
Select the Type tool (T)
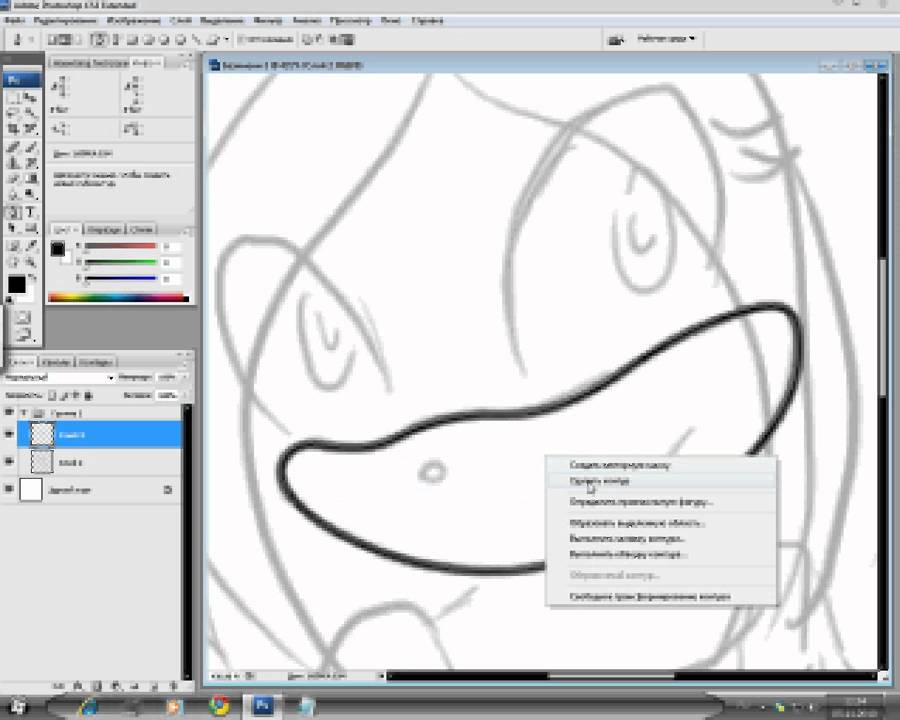coord(30,212)
